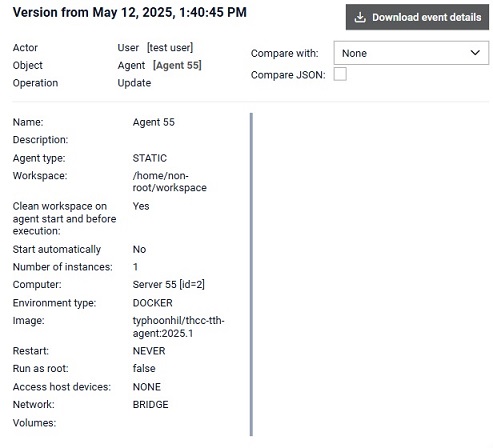Select the Agent 55 name value
Screen dimensions: 493x448
[154, 122]
